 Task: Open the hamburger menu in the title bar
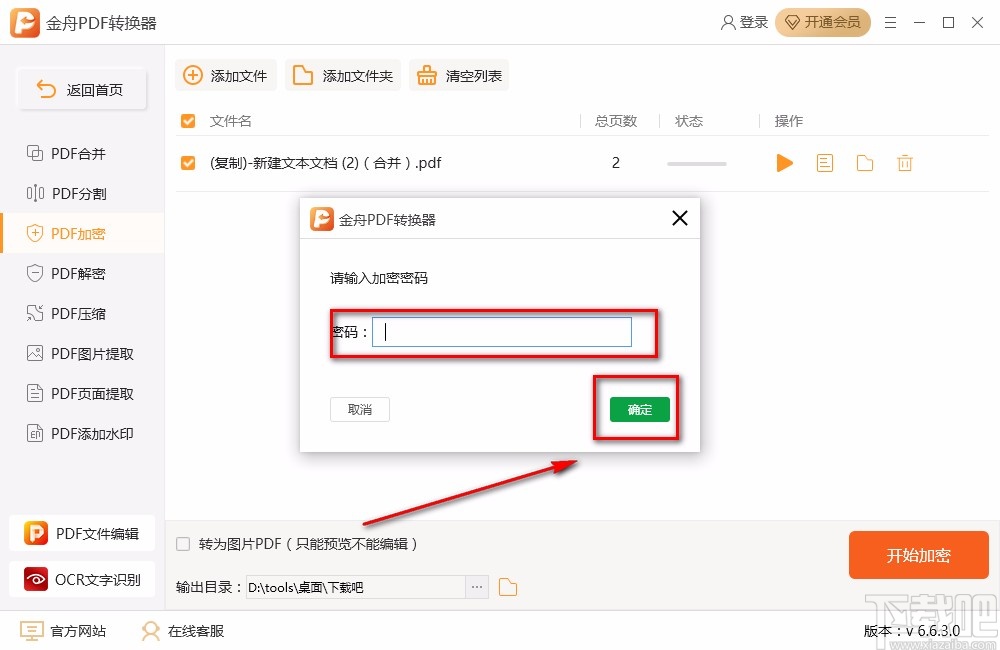click(891, 22)
